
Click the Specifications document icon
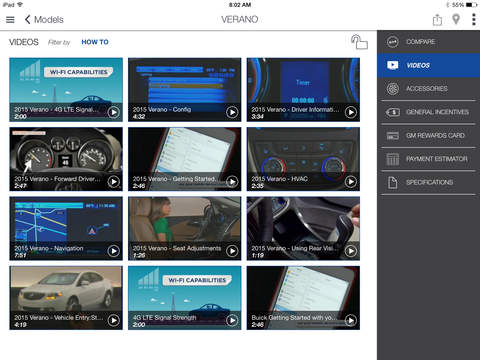pyautogui.click(x=393, y=182)
